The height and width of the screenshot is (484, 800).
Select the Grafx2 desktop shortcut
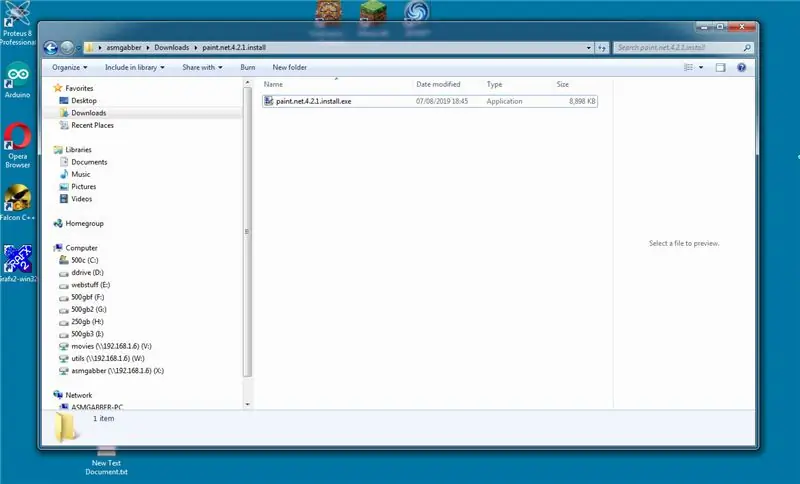point(18,264)
